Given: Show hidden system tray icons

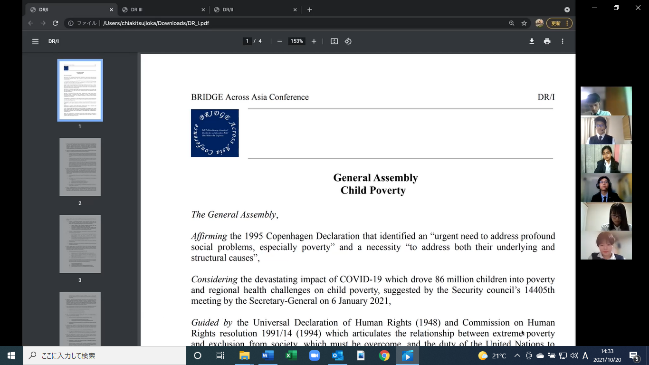Looking at the screenshot, I should point(517,355).
